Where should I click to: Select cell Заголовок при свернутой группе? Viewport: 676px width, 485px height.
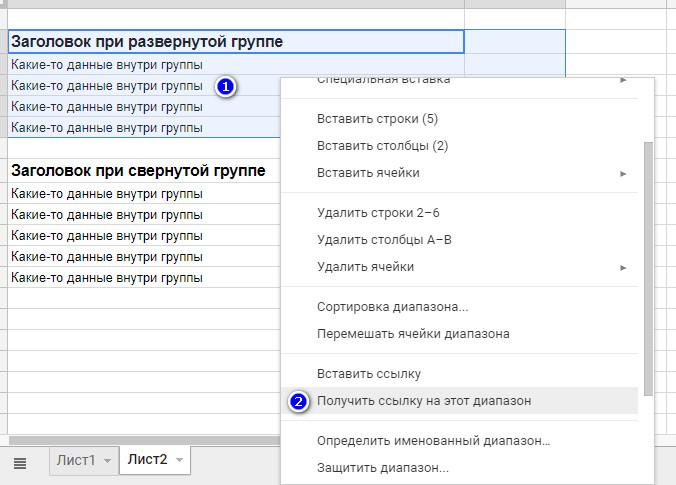point(144,171)
